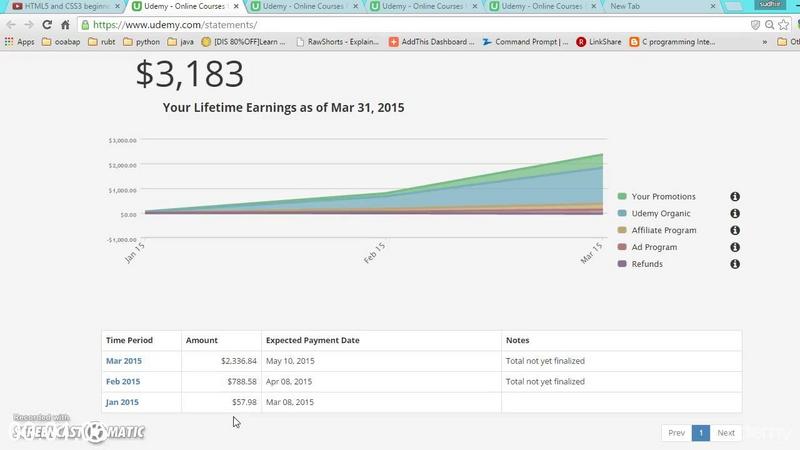Show info for Affiliate Program
The width and height of the screenshot is (800, 450).
point(735,230)
